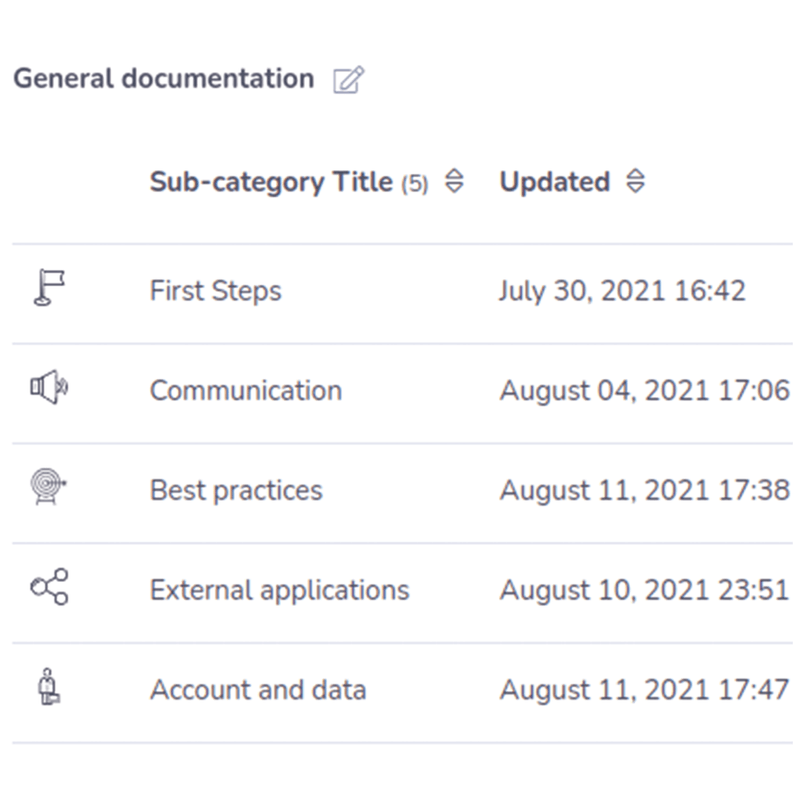Click the person icon for Account and data
Image resolution: width=800 pixels, height=800 pixels.
coord(49,686)
